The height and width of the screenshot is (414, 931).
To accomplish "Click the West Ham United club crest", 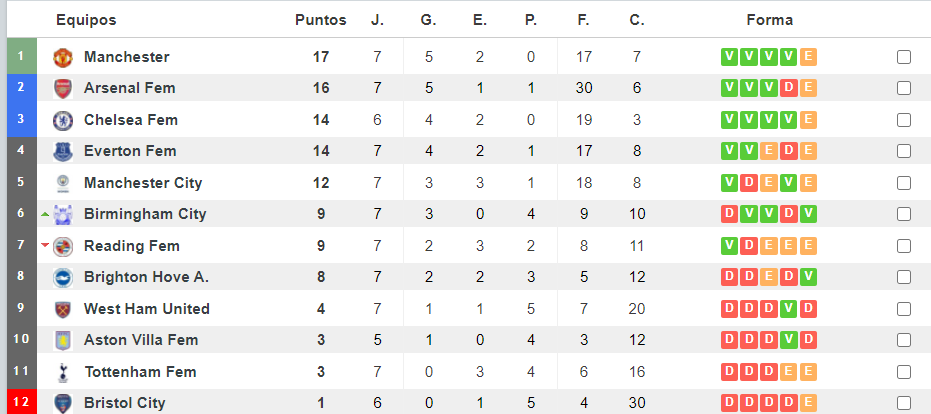I will click(x=63, y=309).
